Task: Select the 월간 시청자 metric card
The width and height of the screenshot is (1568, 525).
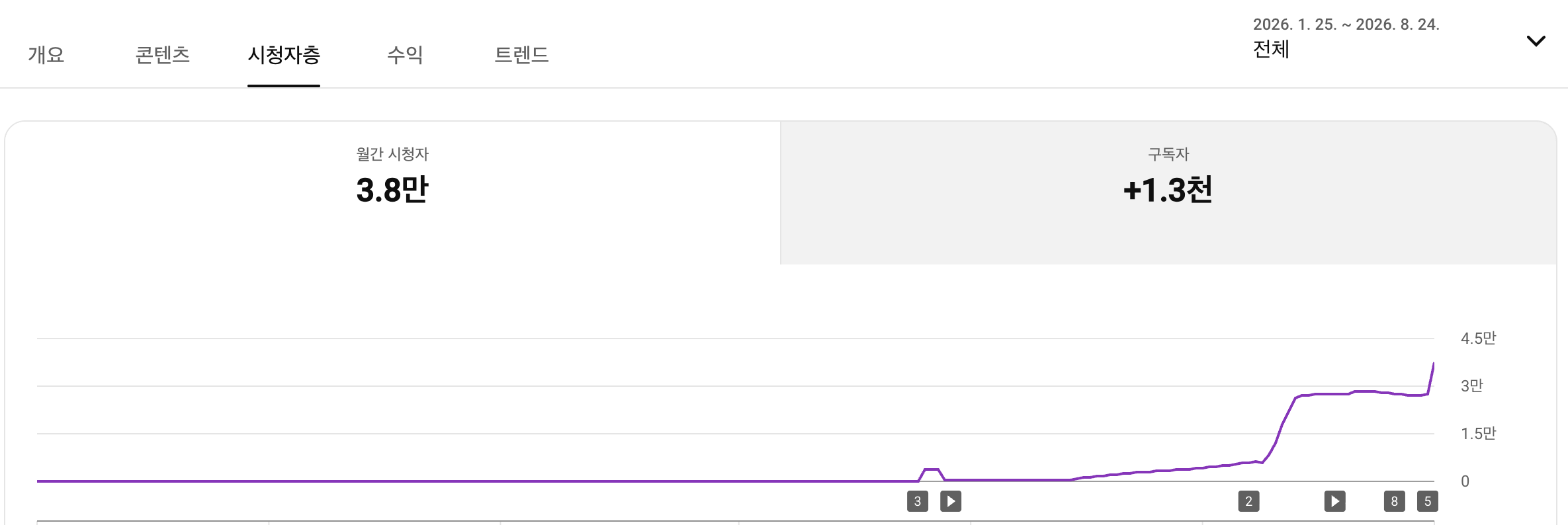Action: tap(393, 192)
